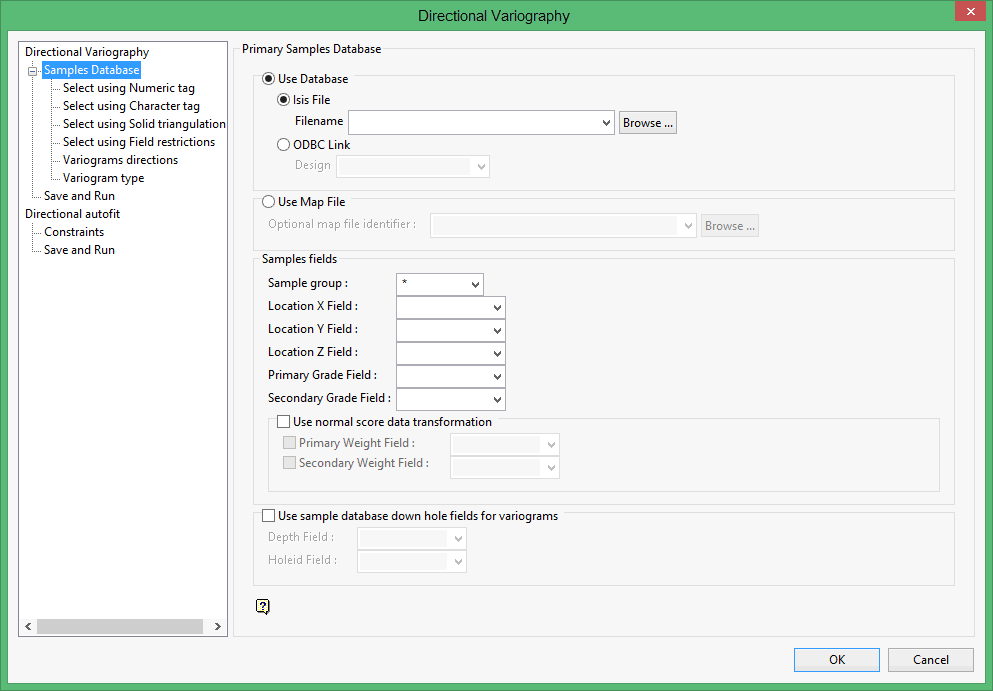Select Variogram type tree item

point(103,178)
